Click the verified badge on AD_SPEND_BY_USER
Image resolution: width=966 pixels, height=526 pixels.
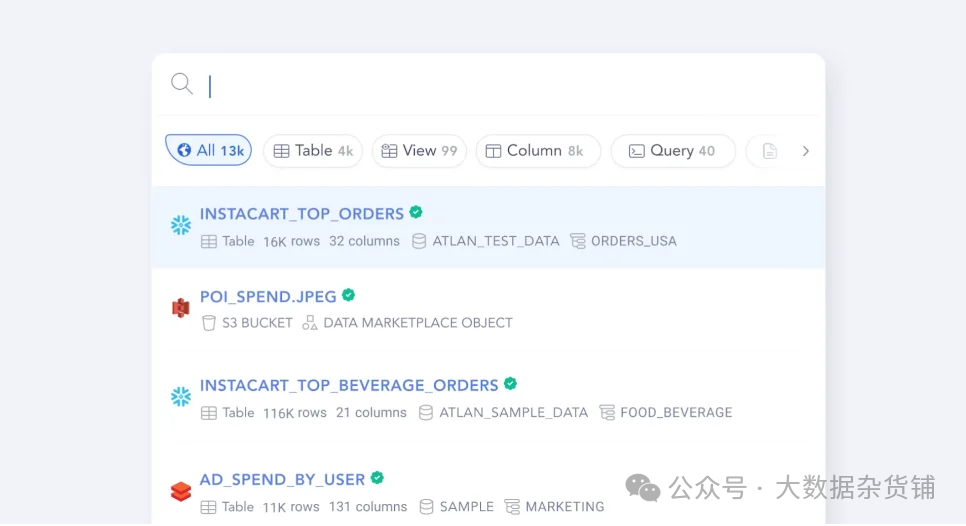(x=377, y=478)
